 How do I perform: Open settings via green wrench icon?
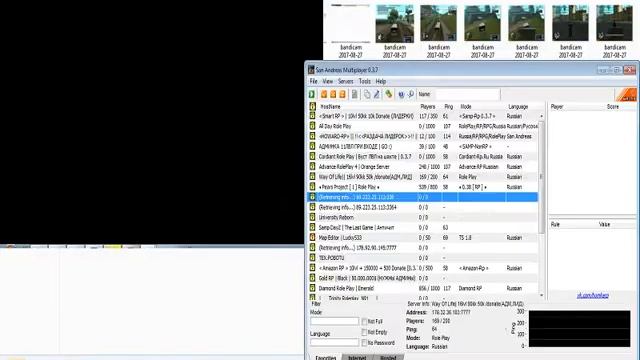point(389,94)
